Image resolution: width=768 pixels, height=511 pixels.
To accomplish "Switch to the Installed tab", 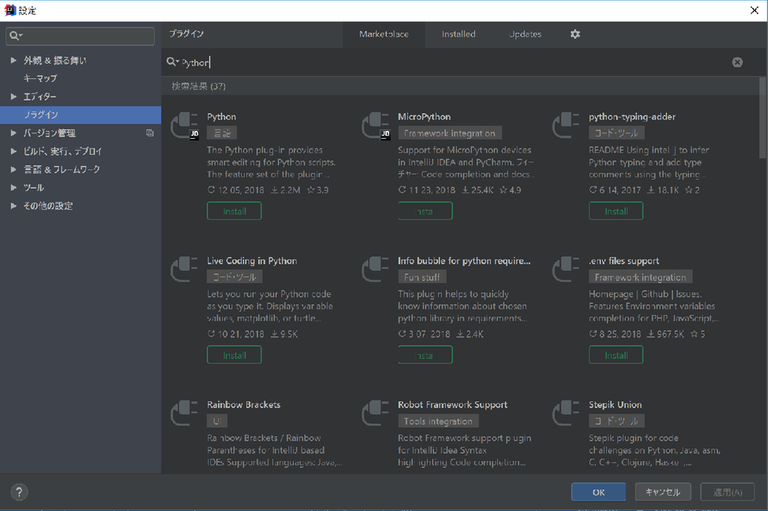I will (x=459, y=34).
